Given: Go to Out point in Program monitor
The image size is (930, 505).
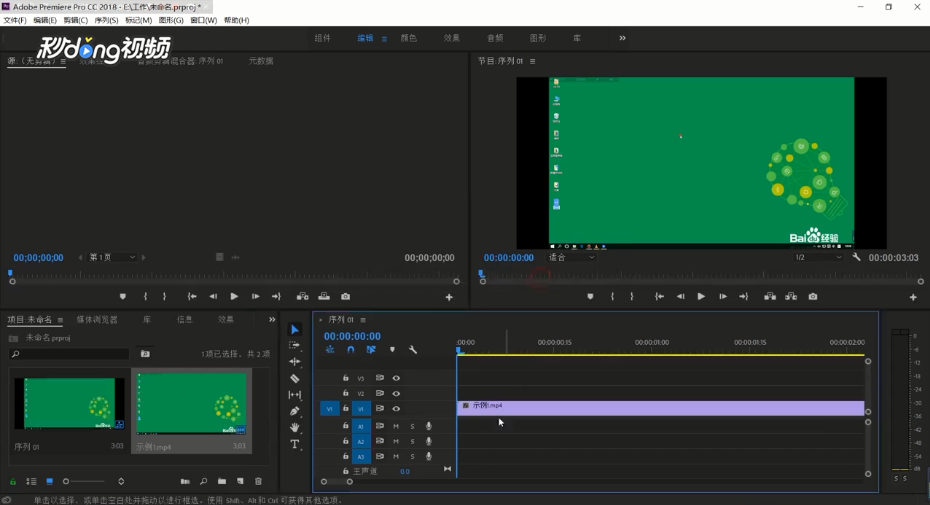Looking at the screenshot, I should (744, 296).
